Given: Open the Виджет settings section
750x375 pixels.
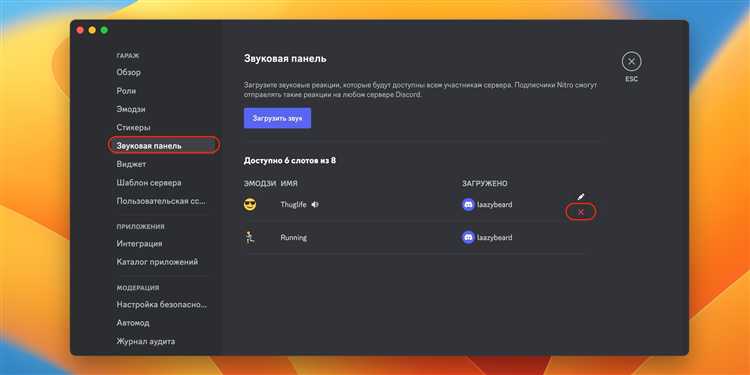Looking at the screenshot, I should [x=131, y=164].
